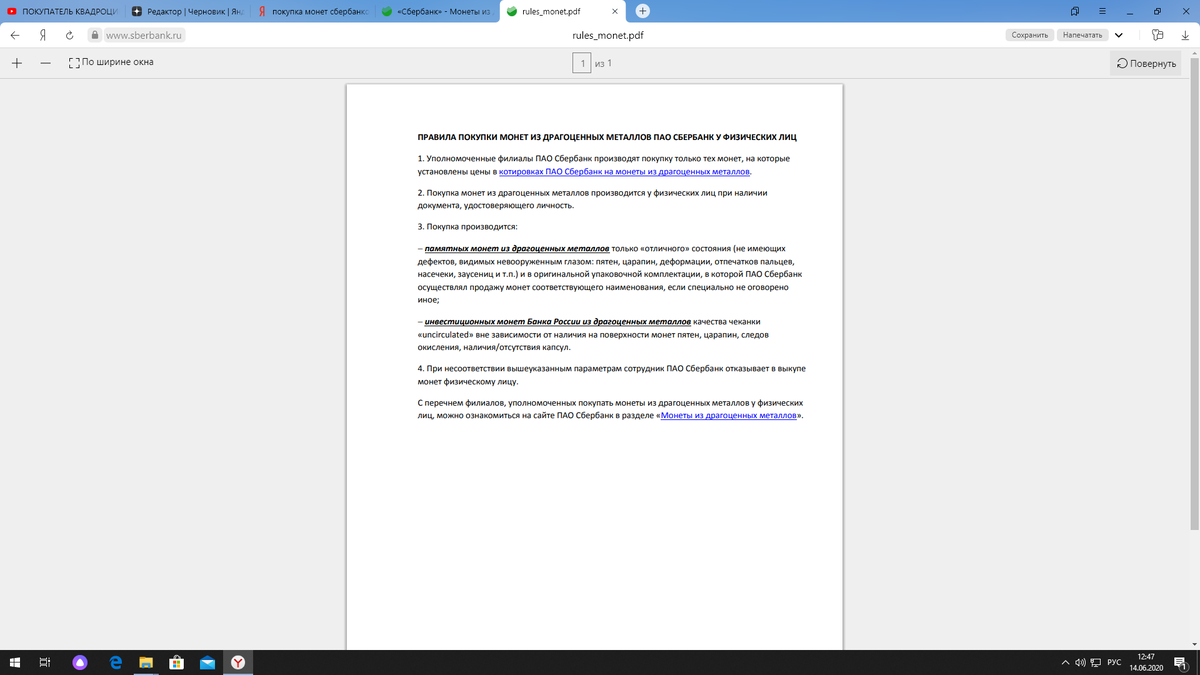Zoom in using the plus icon
Screen dimensions: 1200x675
[x=15, y=62]
